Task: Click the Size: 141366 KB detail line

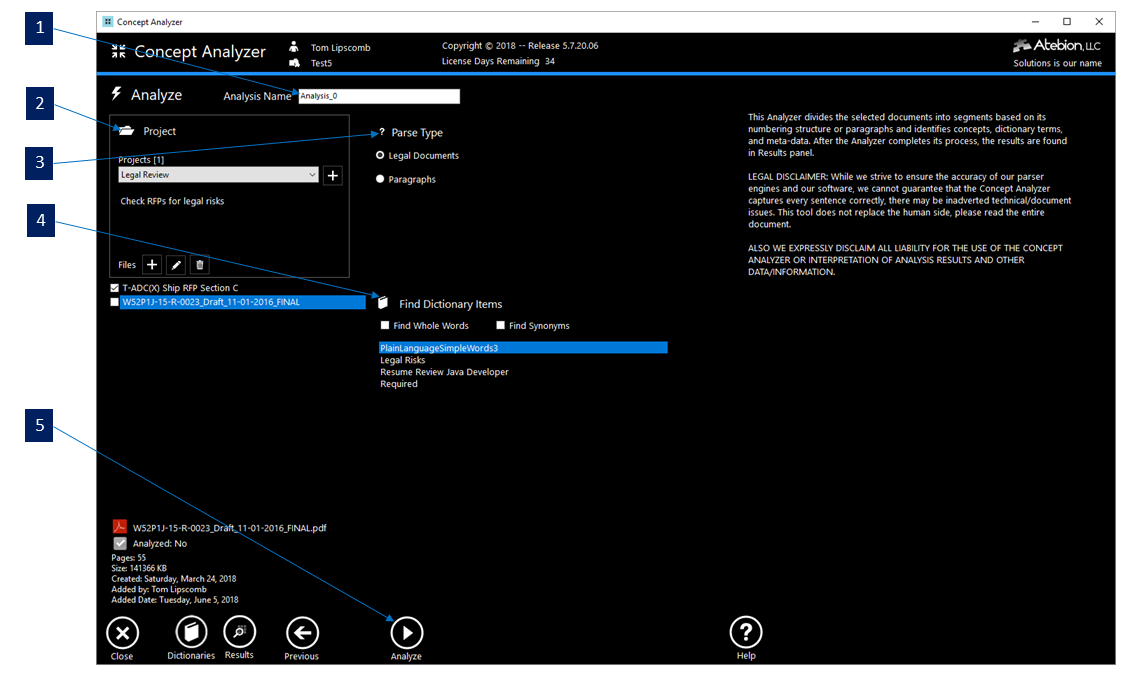Action: point(139,568)
